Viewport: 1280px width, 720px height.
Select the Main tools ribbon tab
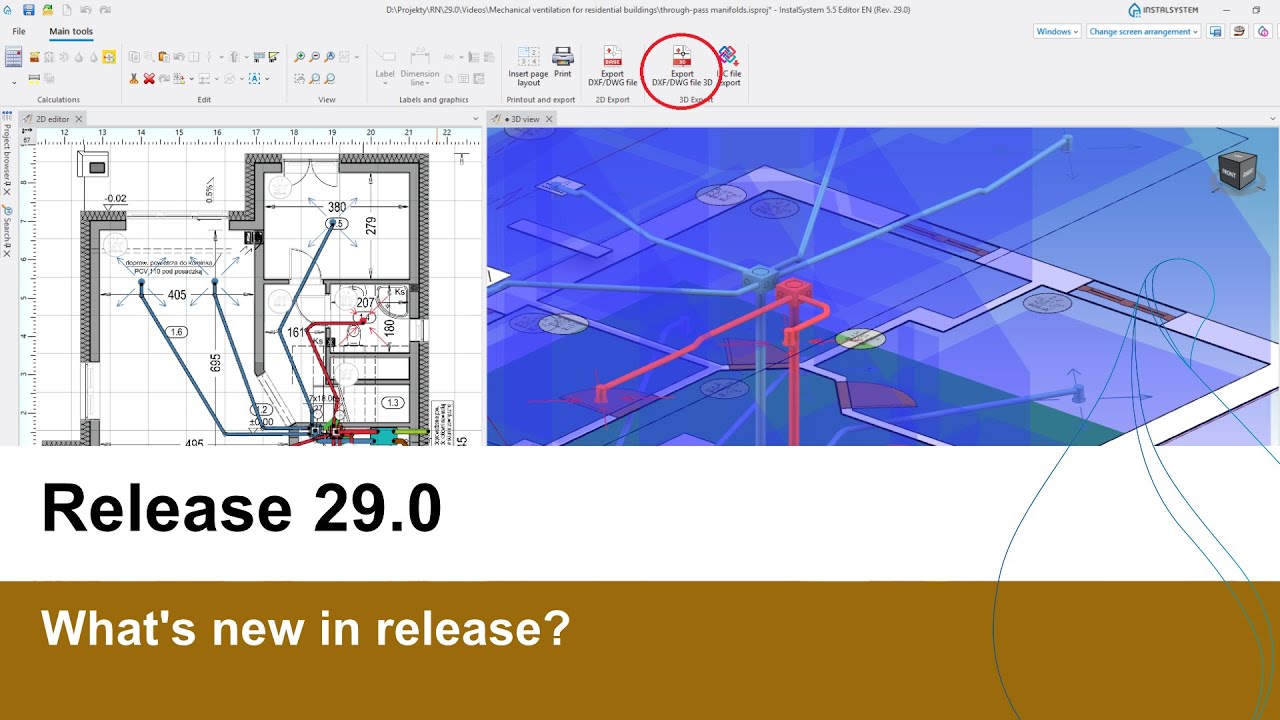[71, 31]
